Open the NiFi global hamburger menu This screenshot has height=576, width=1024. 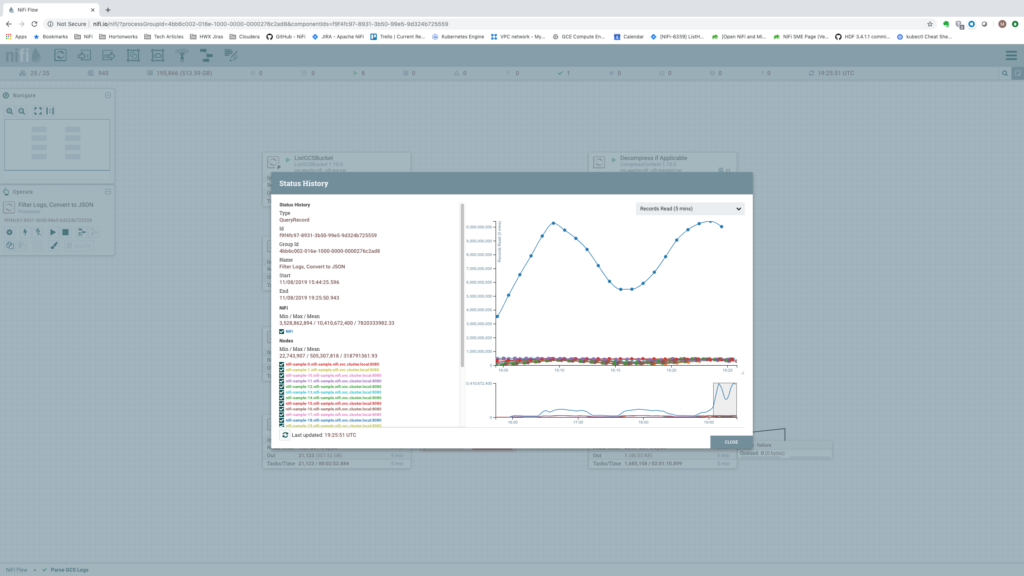coord(1011,55)
